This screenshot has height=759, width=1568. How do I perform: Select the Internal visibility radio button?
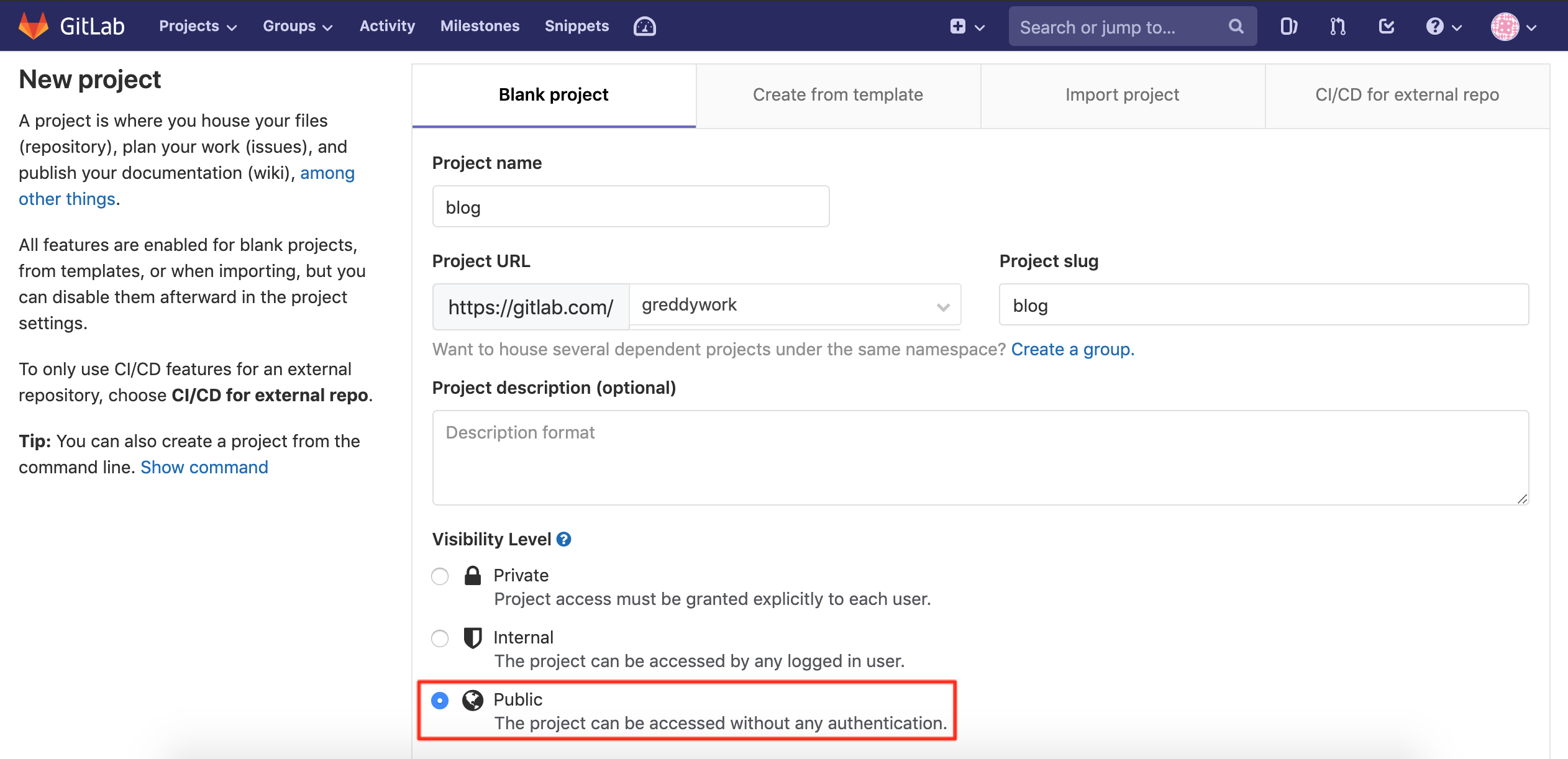coord(440,639)
